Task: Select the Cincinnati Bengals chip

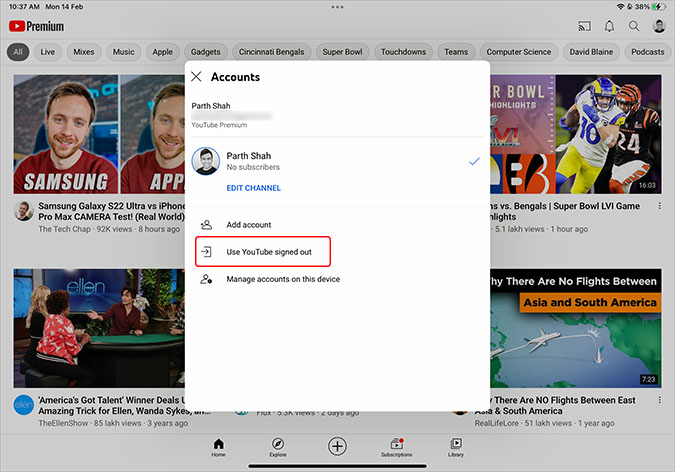Action: tap(271, 52)
